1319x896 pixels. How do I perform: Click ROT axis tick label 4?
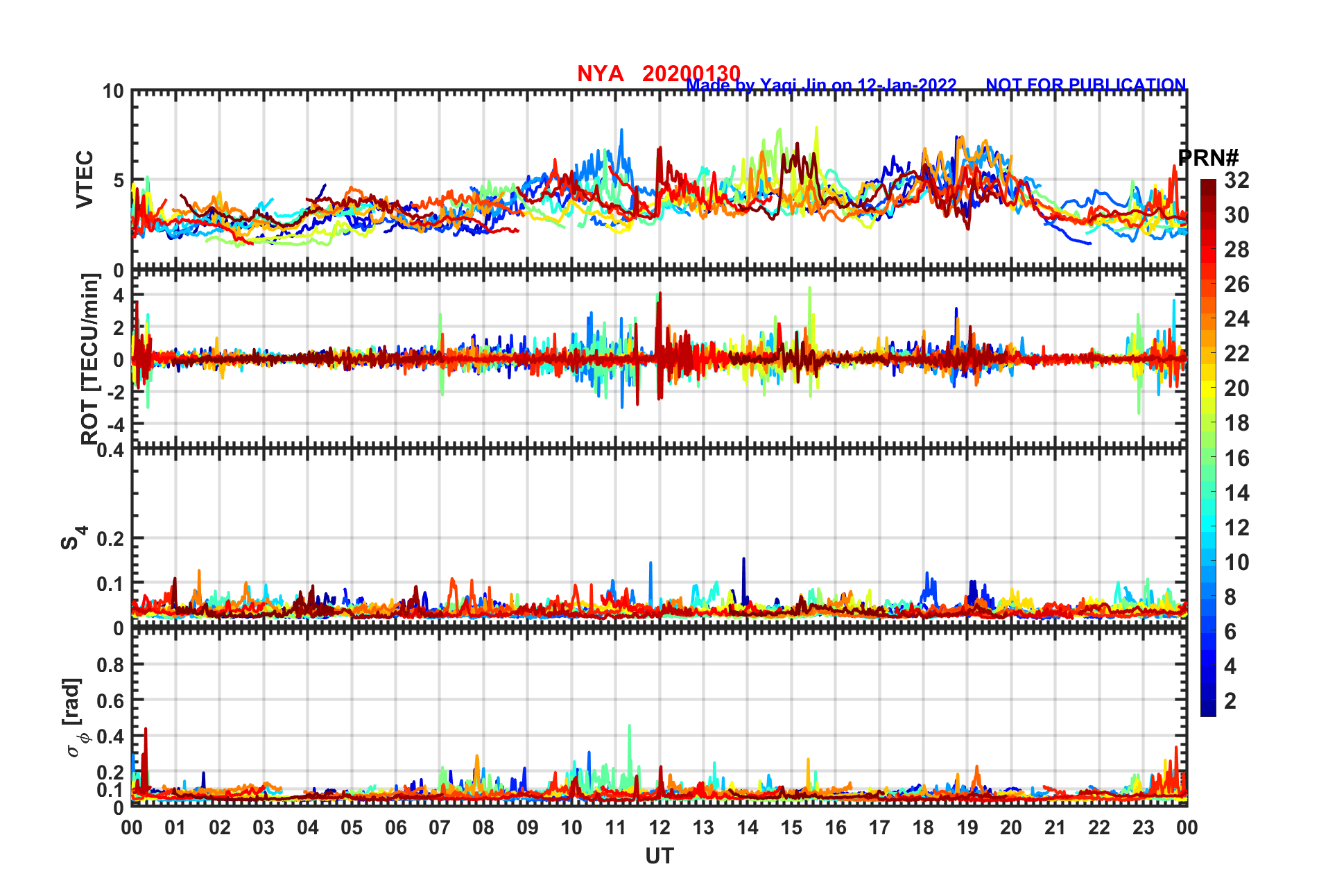[119, 296]
